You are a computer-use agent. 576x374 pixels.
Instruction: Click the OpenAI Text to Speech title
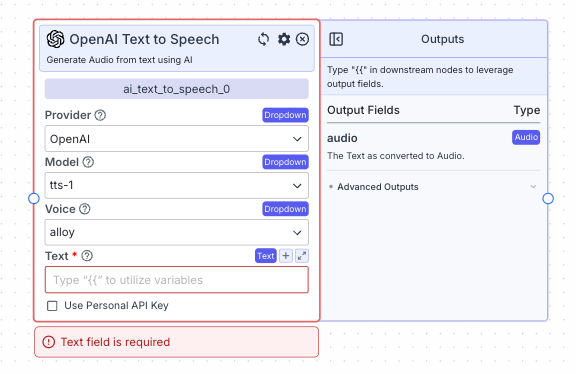point(144,39)
